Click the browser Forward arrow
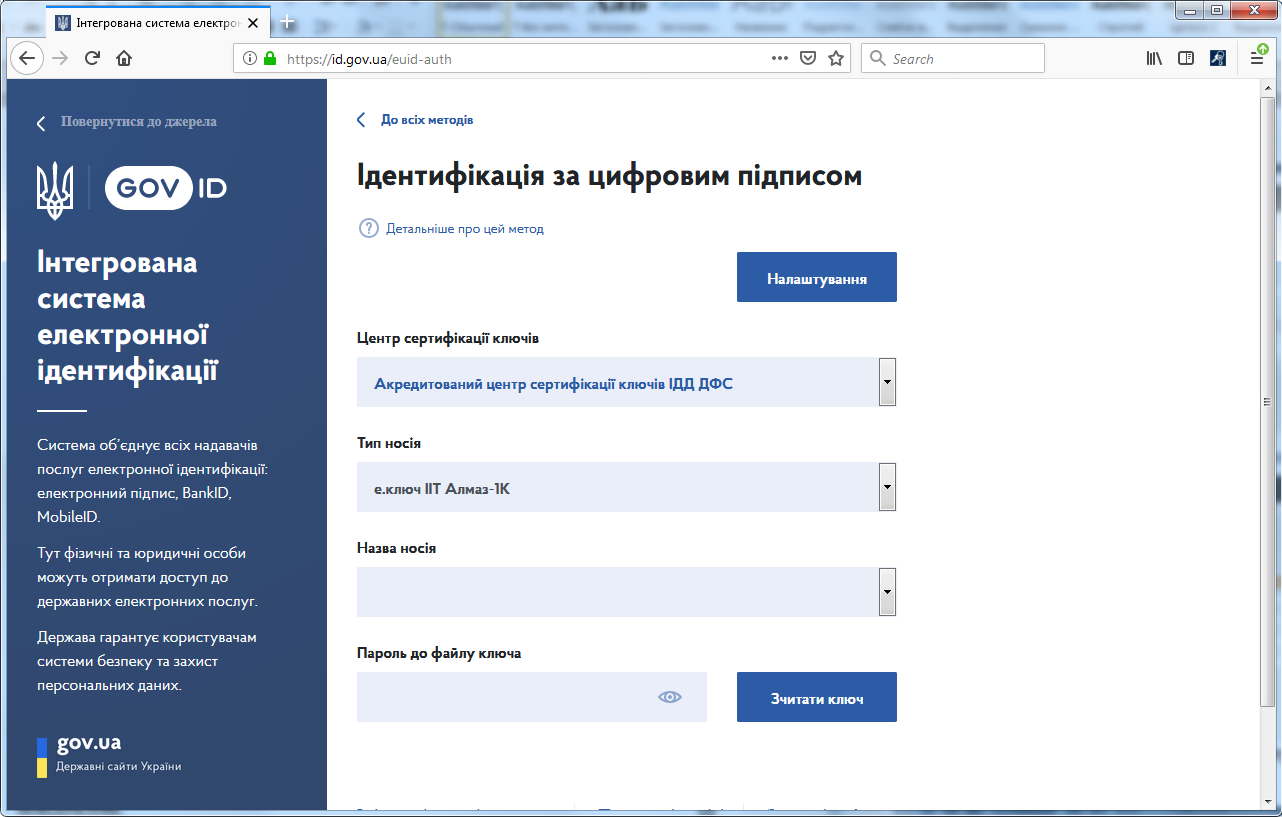This screenshot has width=1282, height=817. (x=60, y=58)
